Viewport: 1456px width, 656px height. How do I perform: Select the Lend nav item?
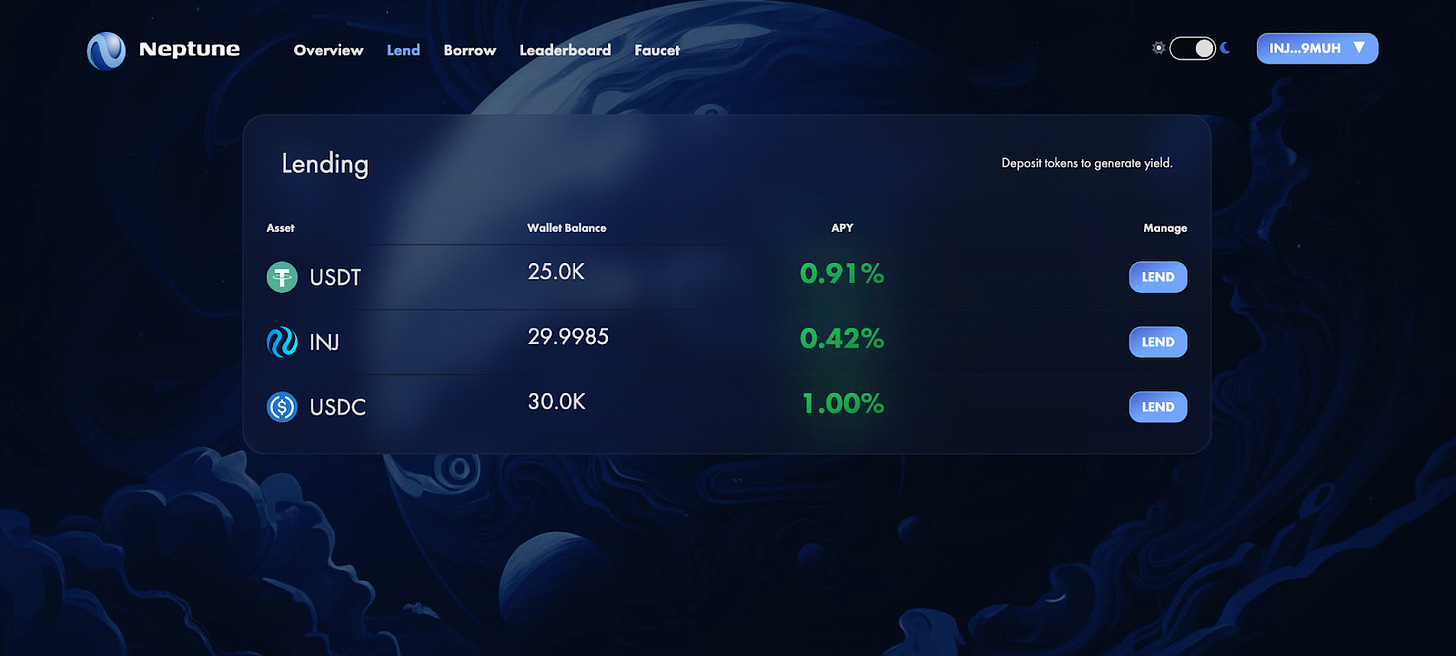click(403, 50)
